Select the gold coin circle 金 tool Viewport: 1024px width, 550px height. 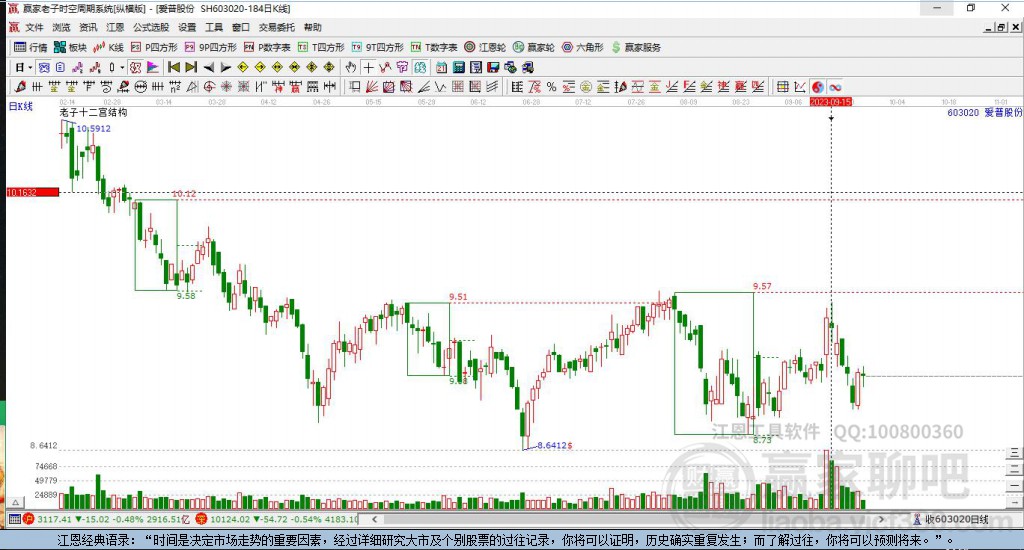pos(586,87)
